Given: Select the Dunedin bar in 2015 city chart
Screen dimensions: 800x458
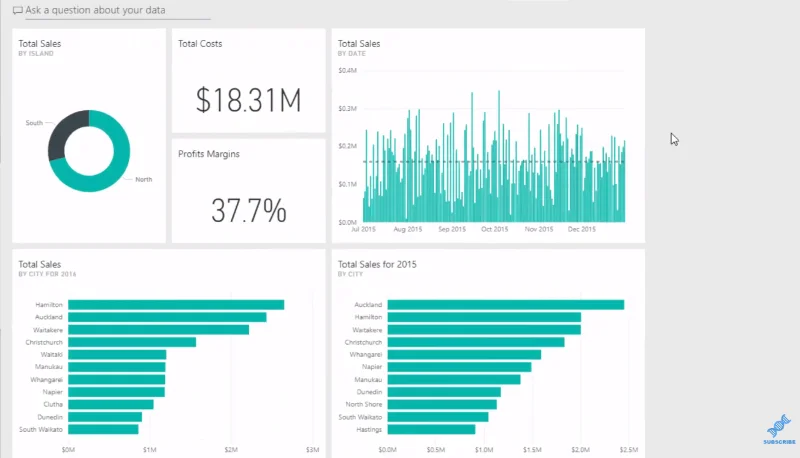Looking at the screenshot, I should click(444, 392).
